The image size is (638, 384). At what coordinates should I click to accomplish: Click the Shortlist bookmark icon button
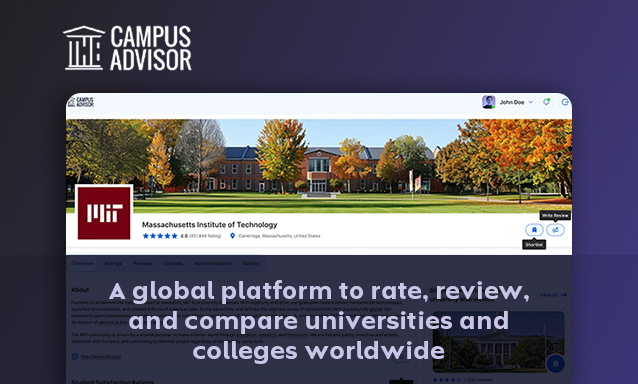tap(534, 230)
